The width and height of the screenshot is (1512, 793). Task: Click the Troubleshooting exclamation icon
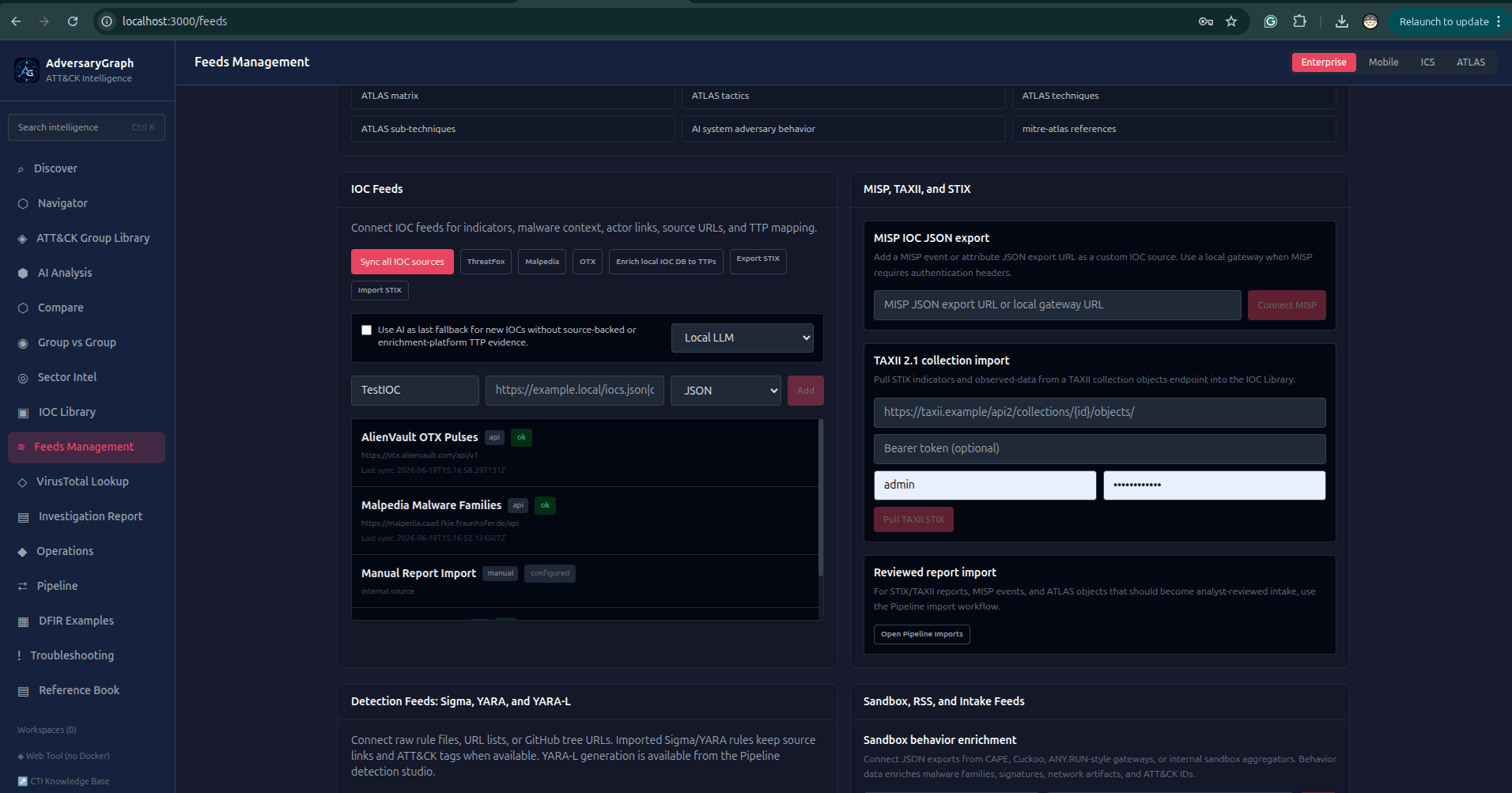19,656
